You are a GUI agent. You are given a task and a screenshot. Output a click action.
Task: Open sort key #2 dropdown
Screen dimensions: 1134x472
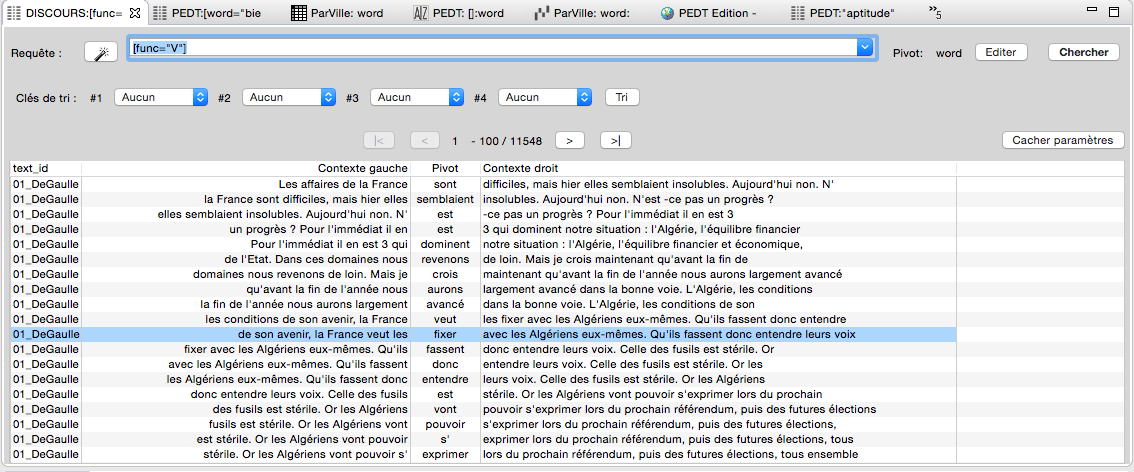click(289, 97)
